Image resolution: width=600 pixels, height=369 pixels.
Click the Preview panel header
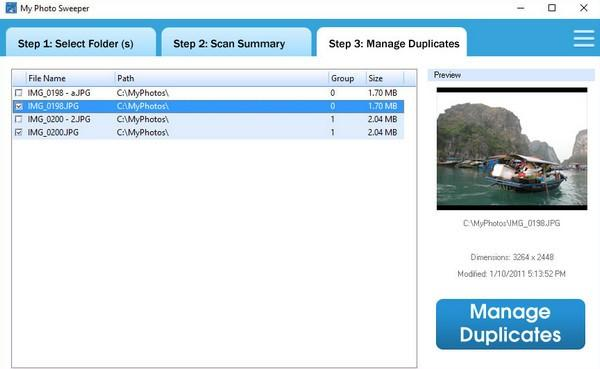tap(511, 75)
